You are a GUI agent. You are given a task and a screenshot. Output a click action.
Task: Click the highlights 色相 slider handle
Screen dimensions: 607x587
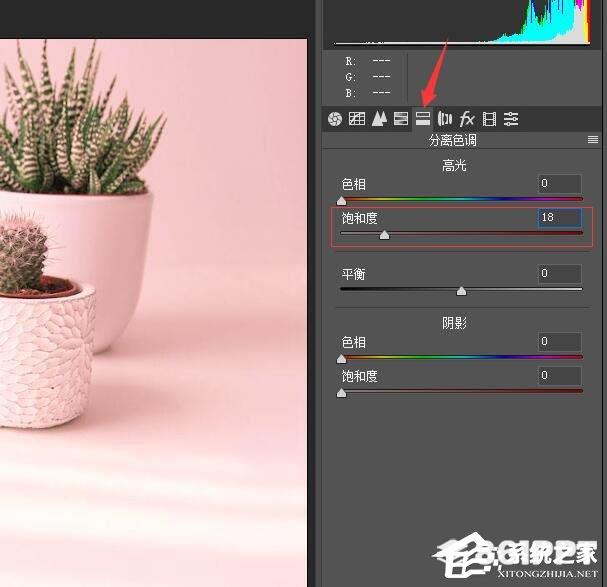coord(341,201)
